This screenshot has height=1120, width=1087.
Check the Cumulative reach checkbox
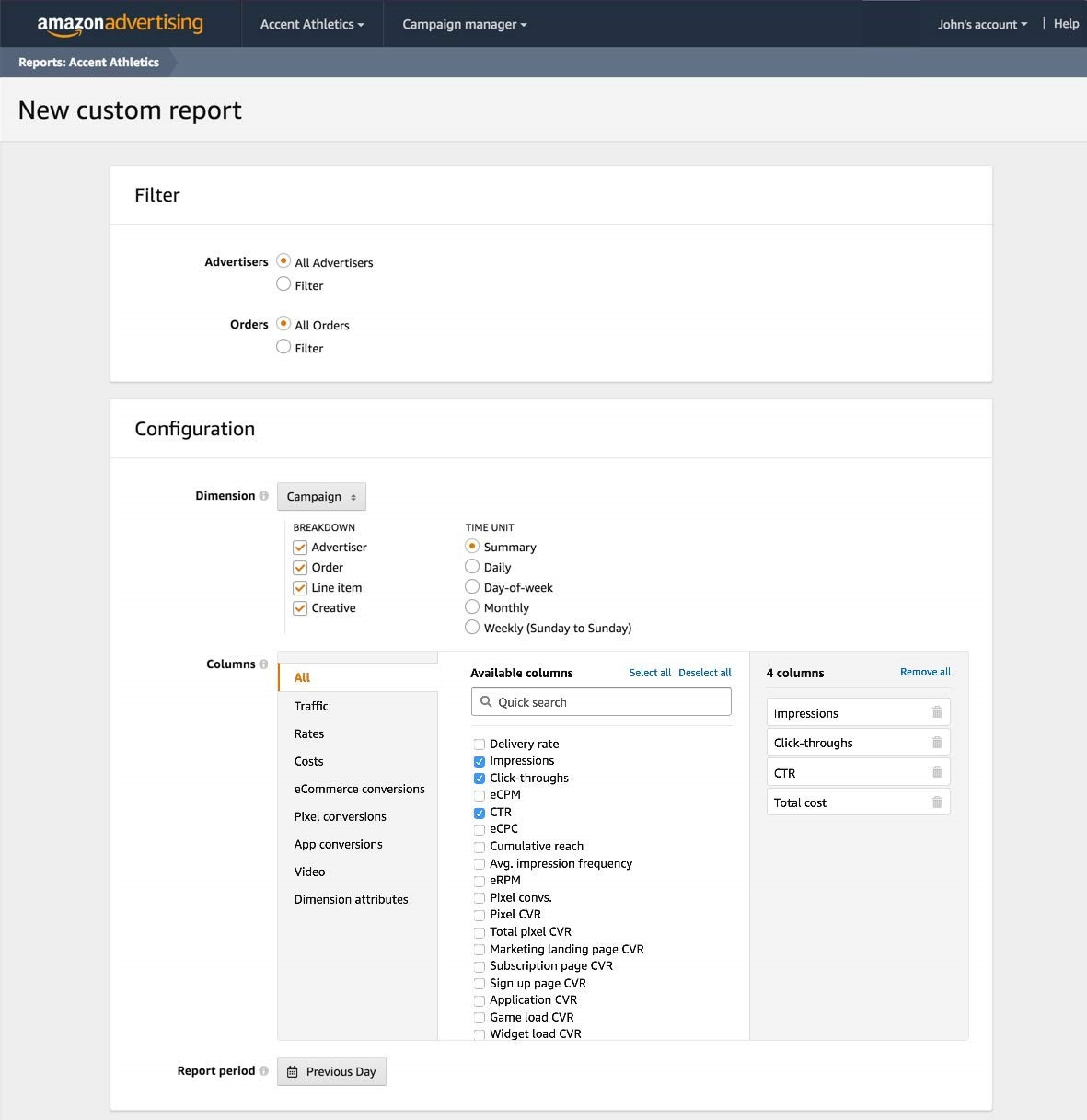click(x=480, y=847)
